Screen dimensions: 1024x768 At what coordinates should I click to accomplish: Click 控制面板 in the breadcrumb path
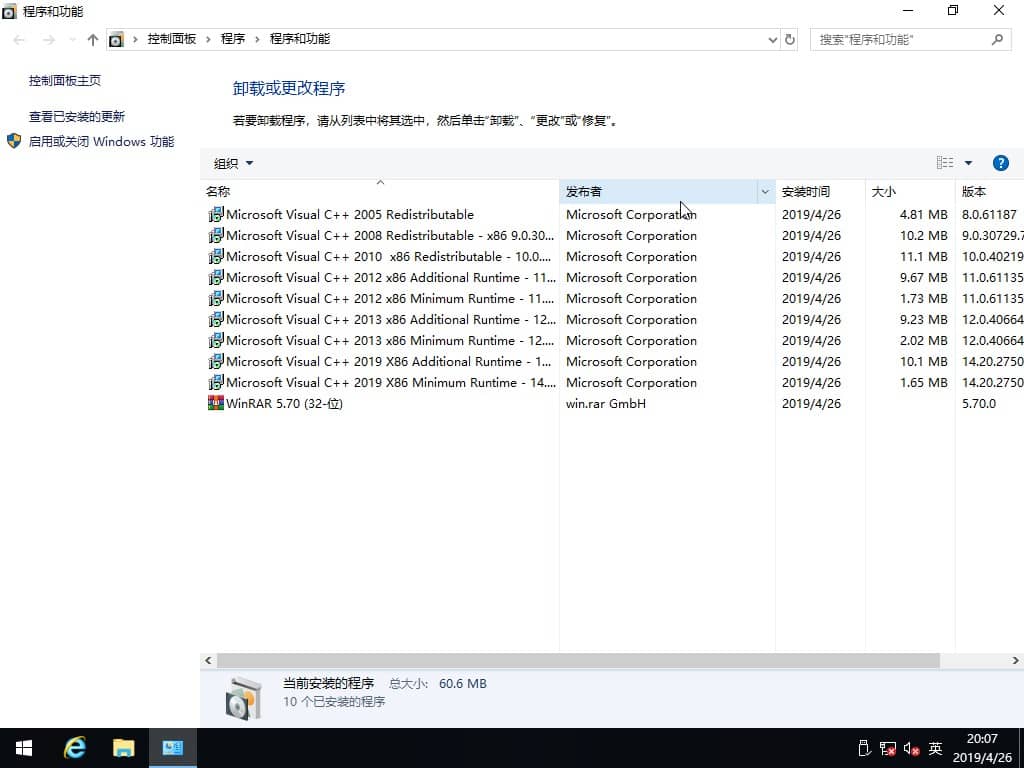point(172,39)
